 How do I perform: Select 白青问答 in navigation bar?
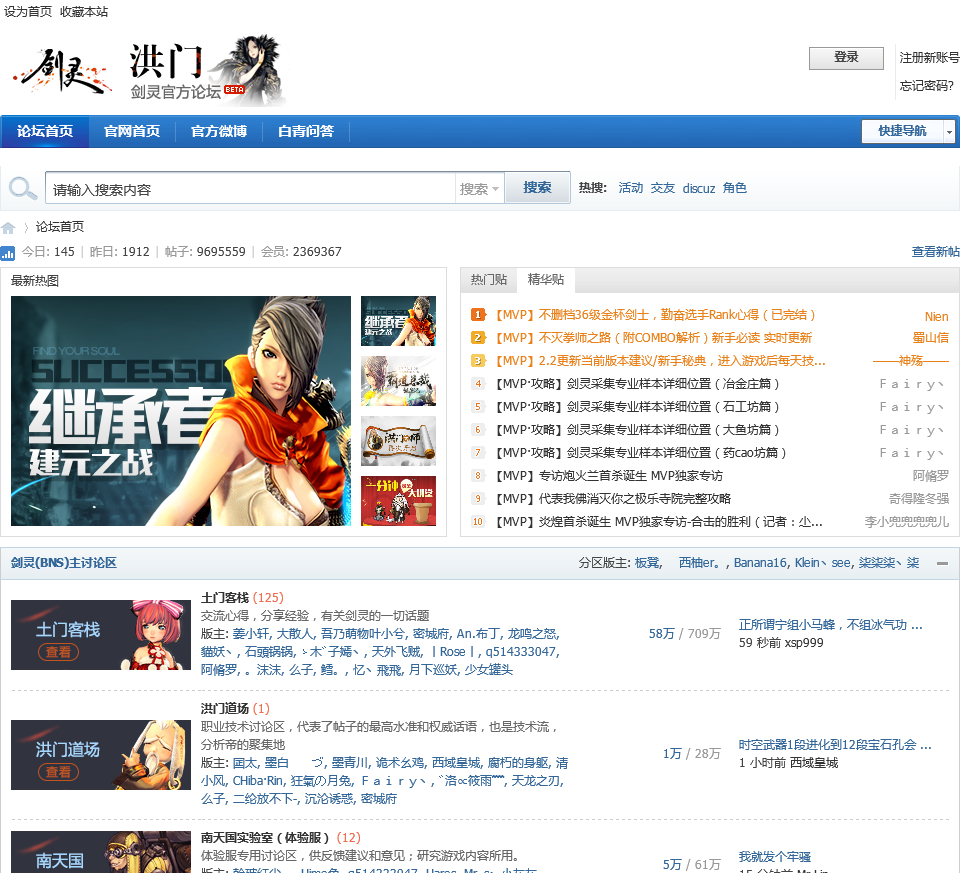coord(306,131)
